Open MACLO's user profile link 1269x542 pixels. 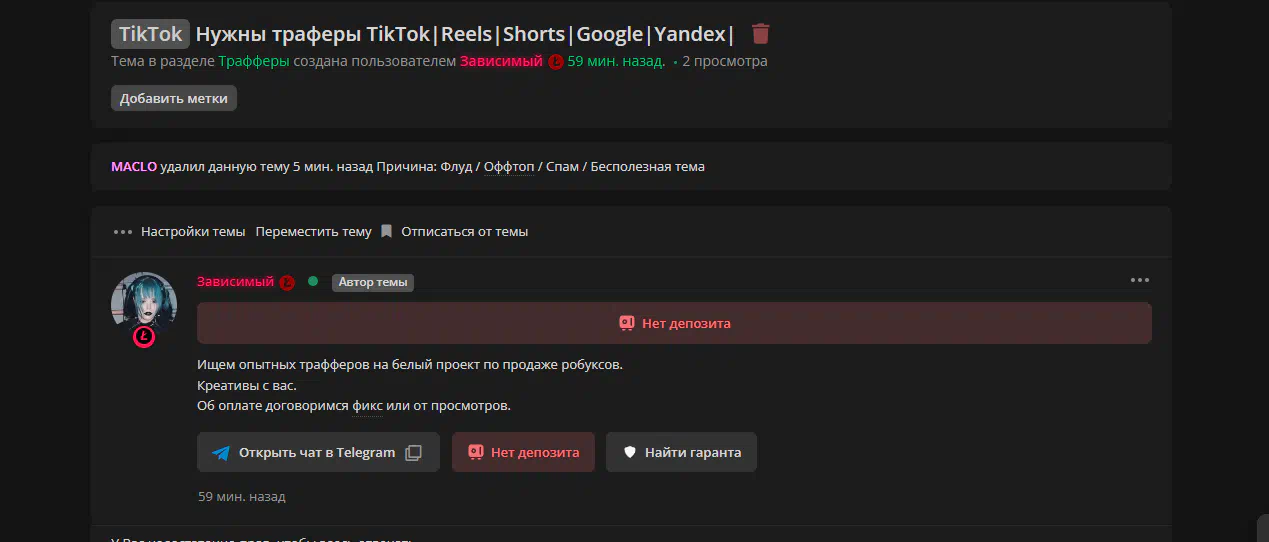134,166
